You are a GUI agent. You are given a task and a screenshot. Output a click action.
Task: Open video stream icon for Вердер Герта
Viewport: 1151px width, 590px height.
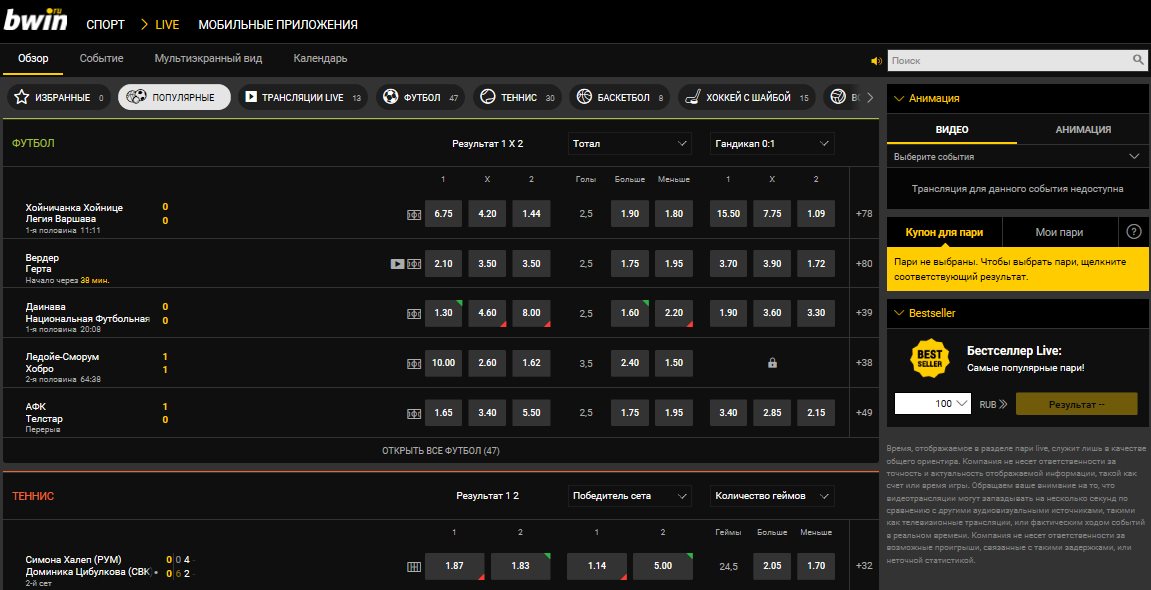point(397,263)
